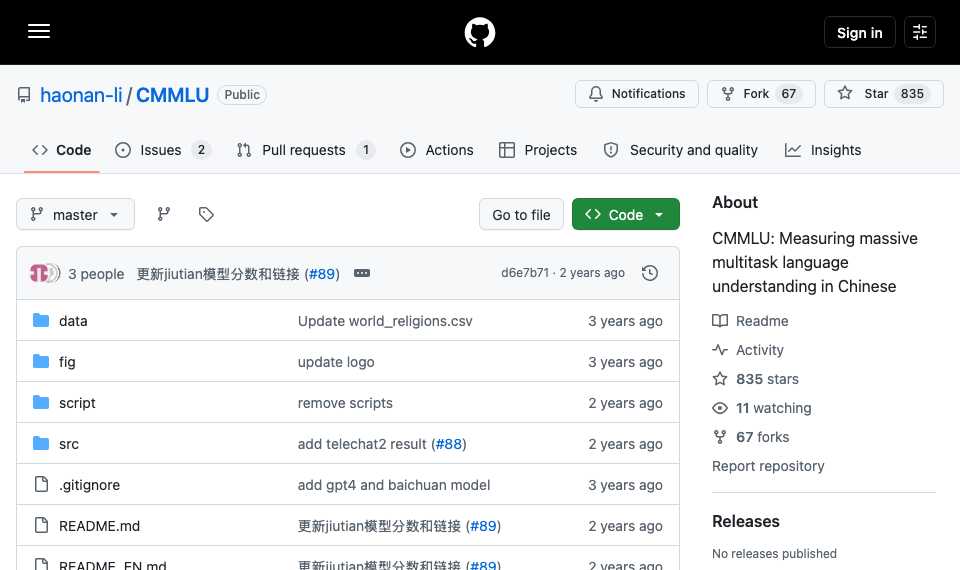The width and height of the screenshot is (960, 570).
Task: Open the hamburger navigation menu
Action: [x=39, y=31]
